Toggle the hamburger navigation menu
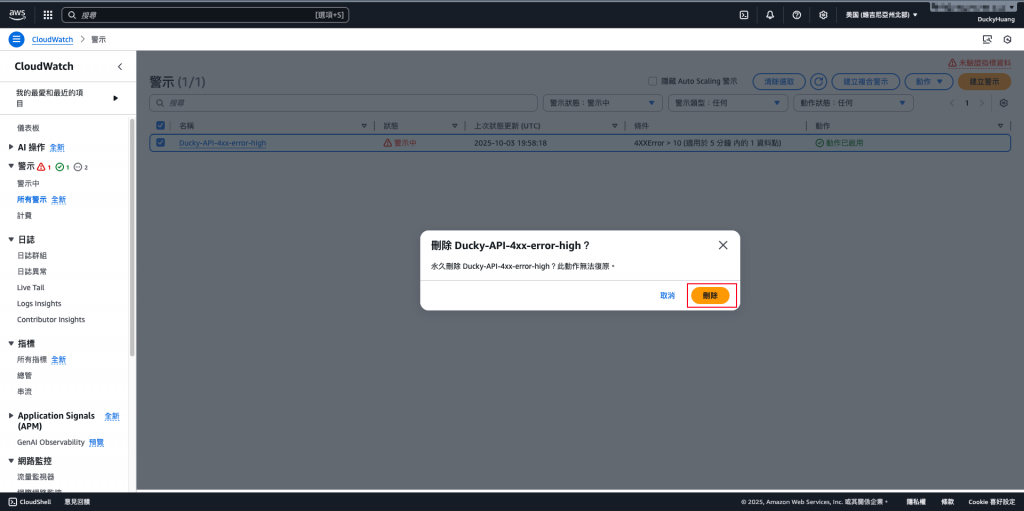The width and height of the screenshot is (1024, 511). click(x=16, y=39)
